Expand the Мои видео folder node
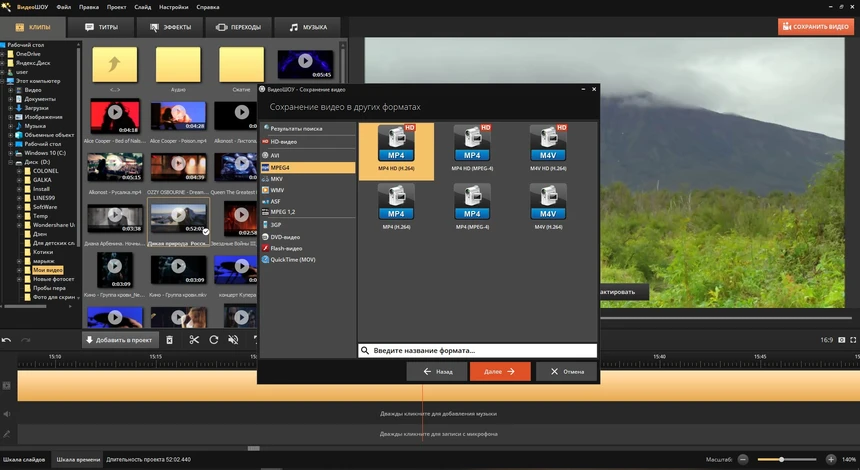 point(19,270)
